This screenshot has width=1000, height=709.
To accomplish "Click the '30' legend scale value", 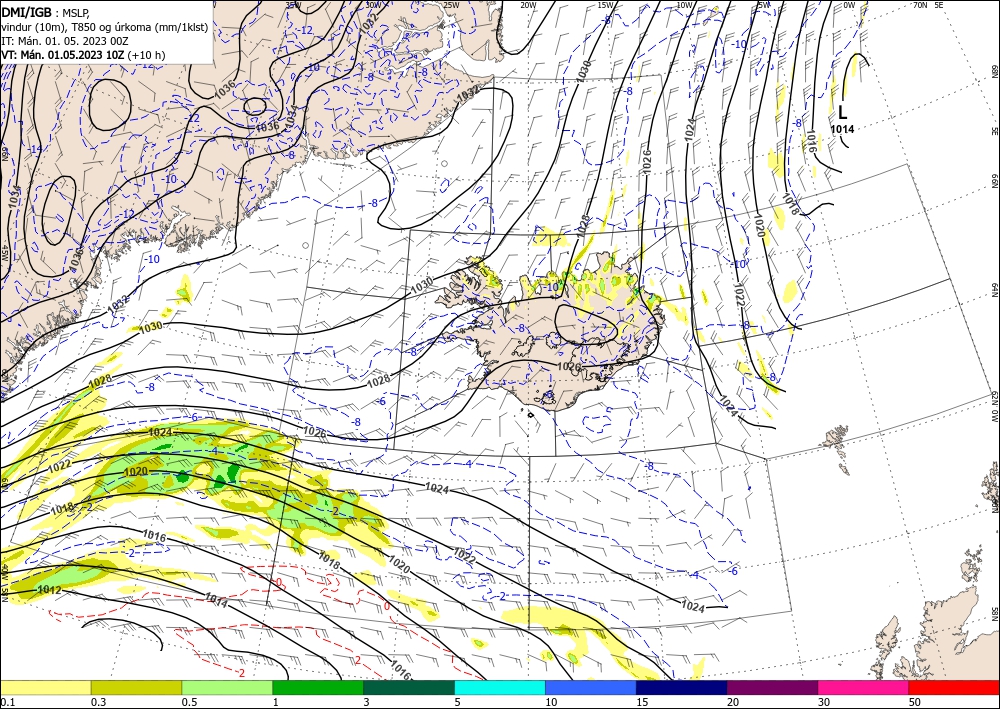I will coord(823,702).
